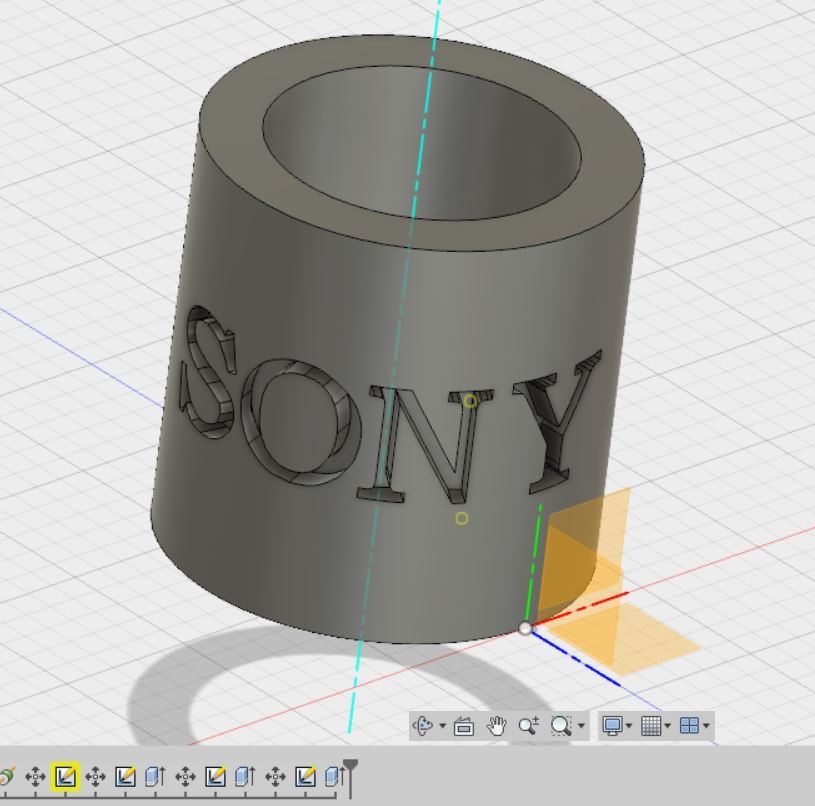815x806 pixels.
Task: Select the Pan hand tool
Action: pos(496,725)
